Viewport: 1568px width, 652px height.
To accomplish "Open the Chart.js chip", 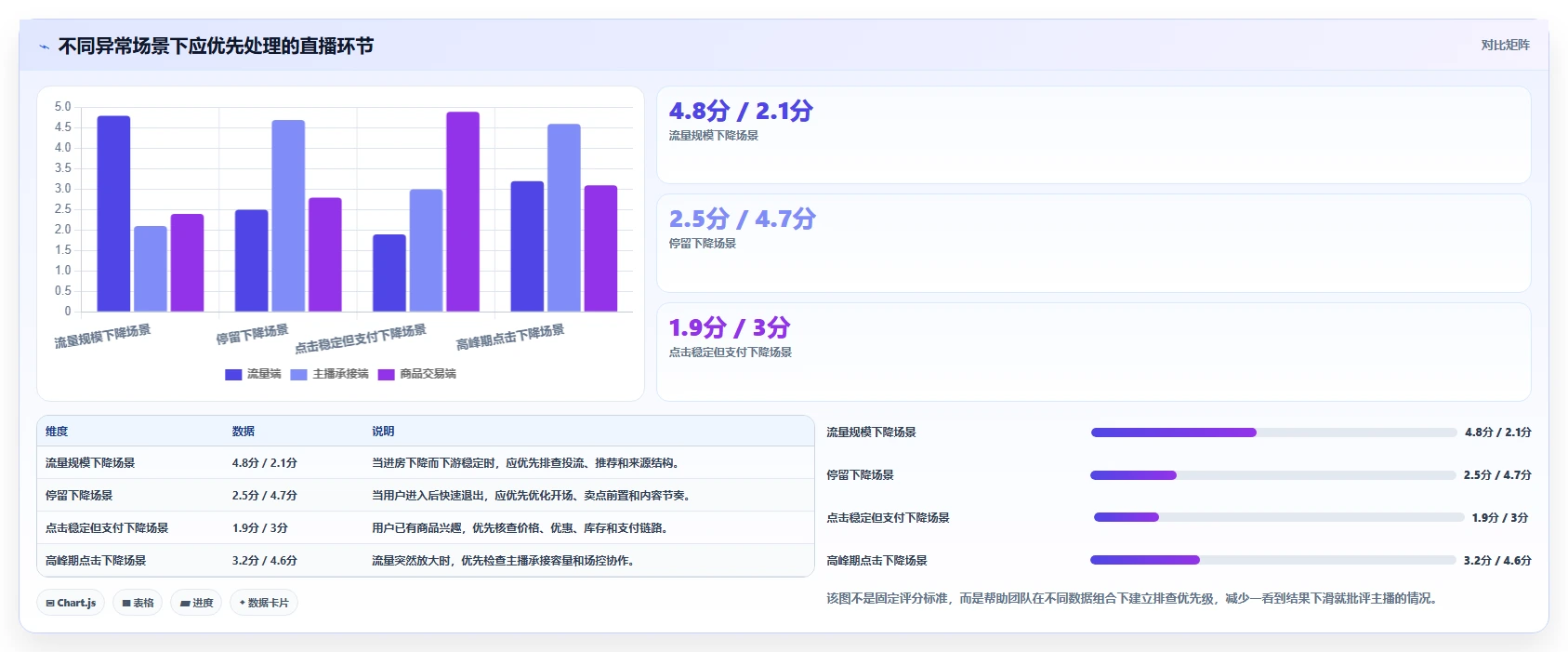I will tap(71, 603).
